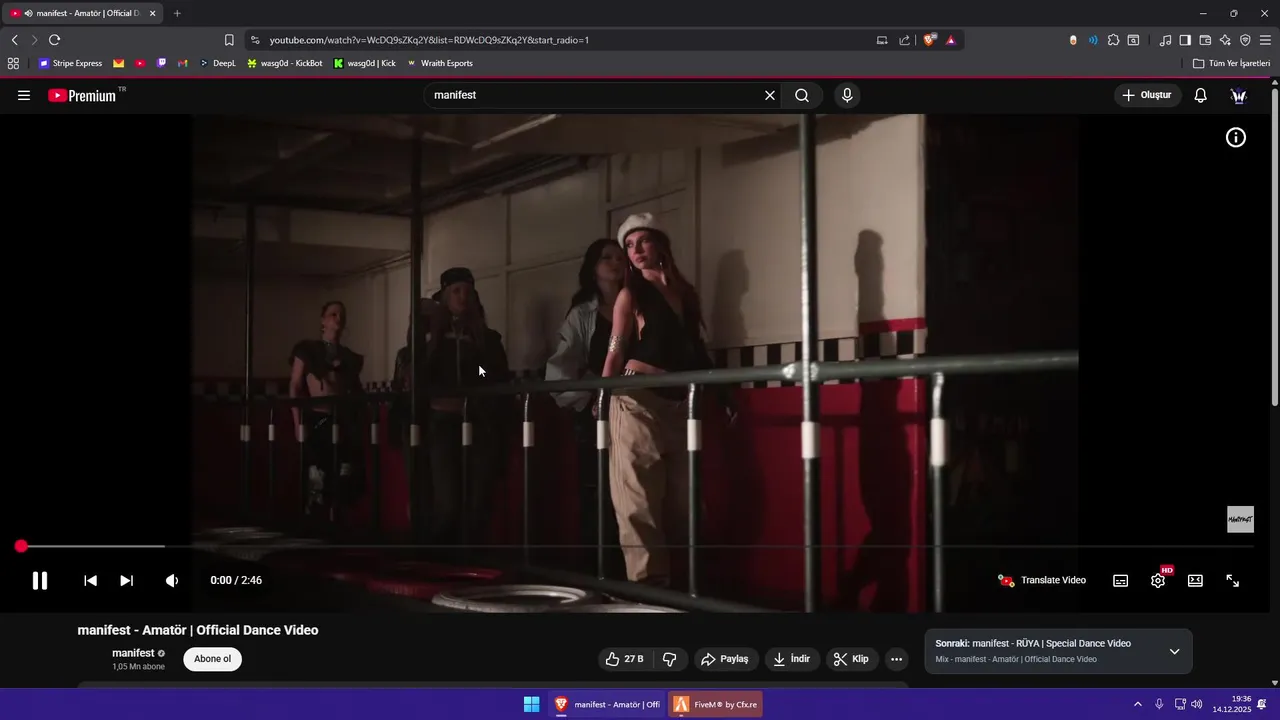
Task: Open the Twitch bookmark icon
Action: point(161,63)
